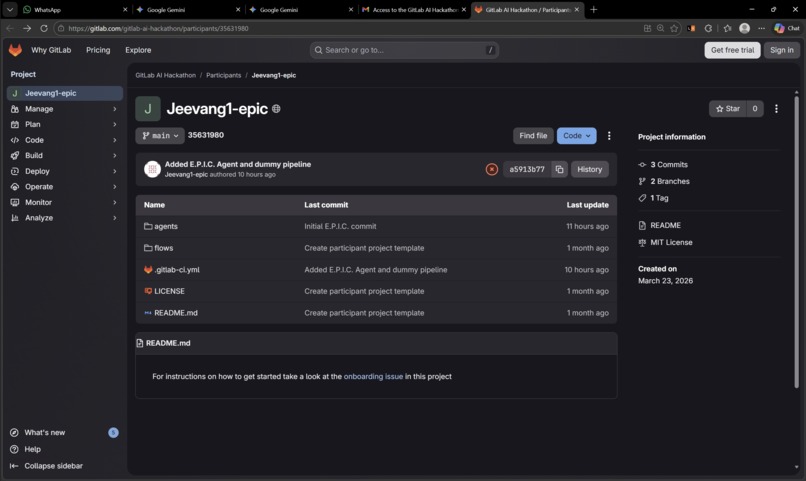
Task: Open the Explore menu item
Action: coord(138,50)
